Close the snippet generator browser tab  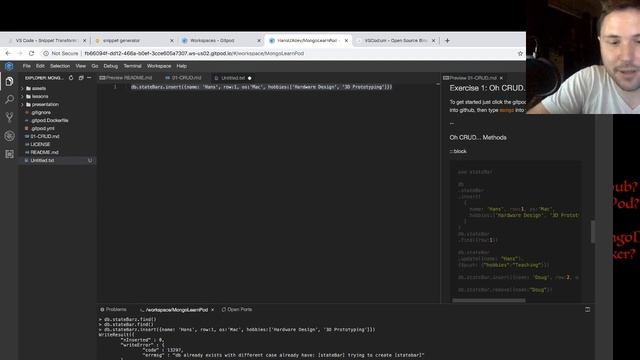pyautogui.click(x=171, y=40)
